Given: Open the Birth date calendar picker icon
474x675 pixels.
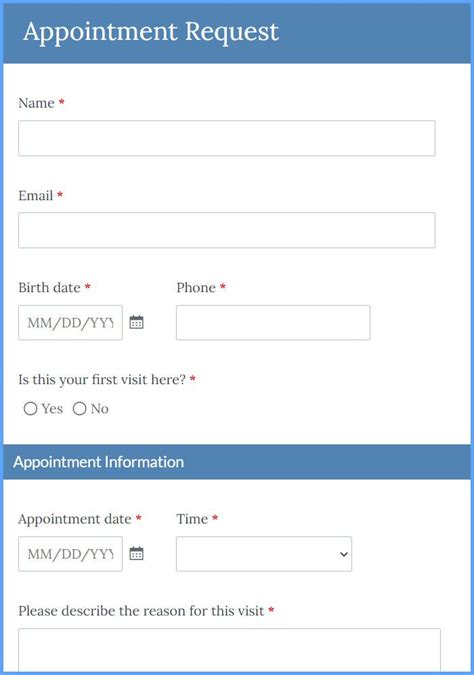Looking at the screenshot, I should click(x=136, y=322).
